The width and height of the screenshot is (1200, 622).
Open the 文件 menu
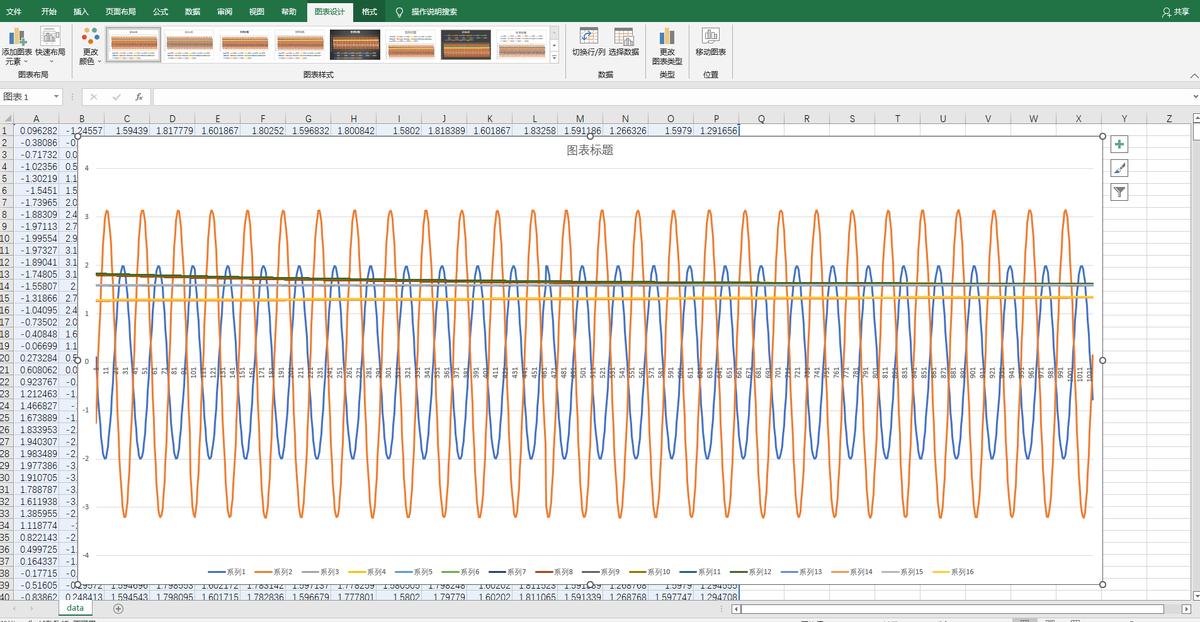pyautogui.click(x=14, y=11)
